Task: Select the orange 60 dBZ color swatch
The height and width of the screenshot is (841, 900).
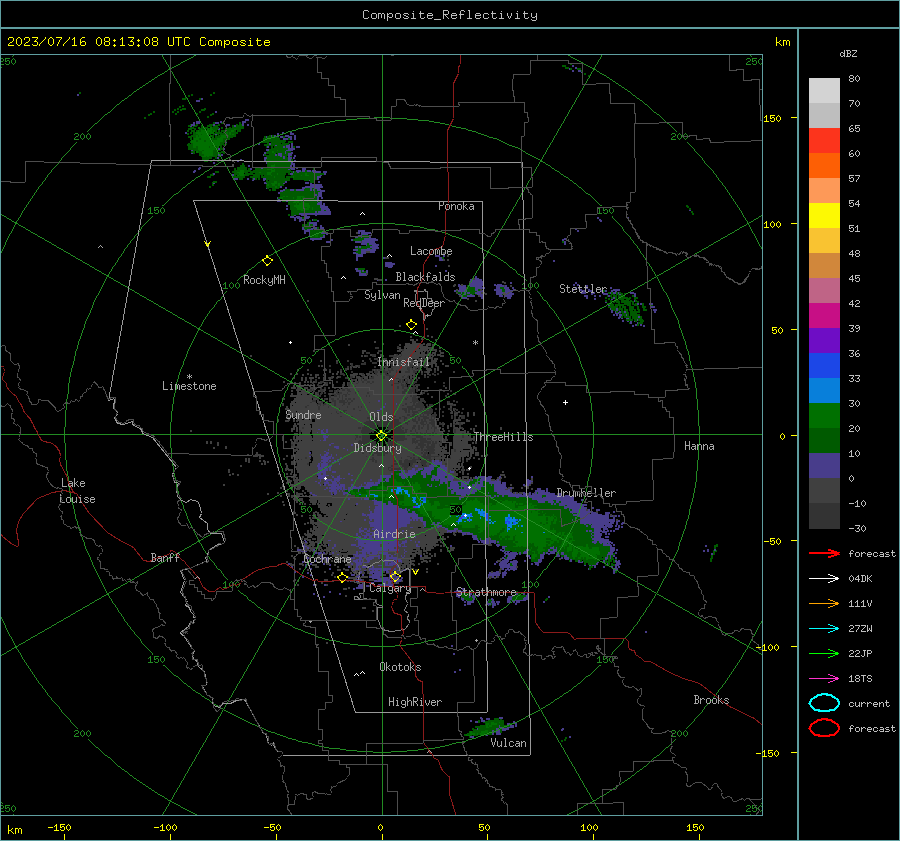Action: tap(824, 165)
